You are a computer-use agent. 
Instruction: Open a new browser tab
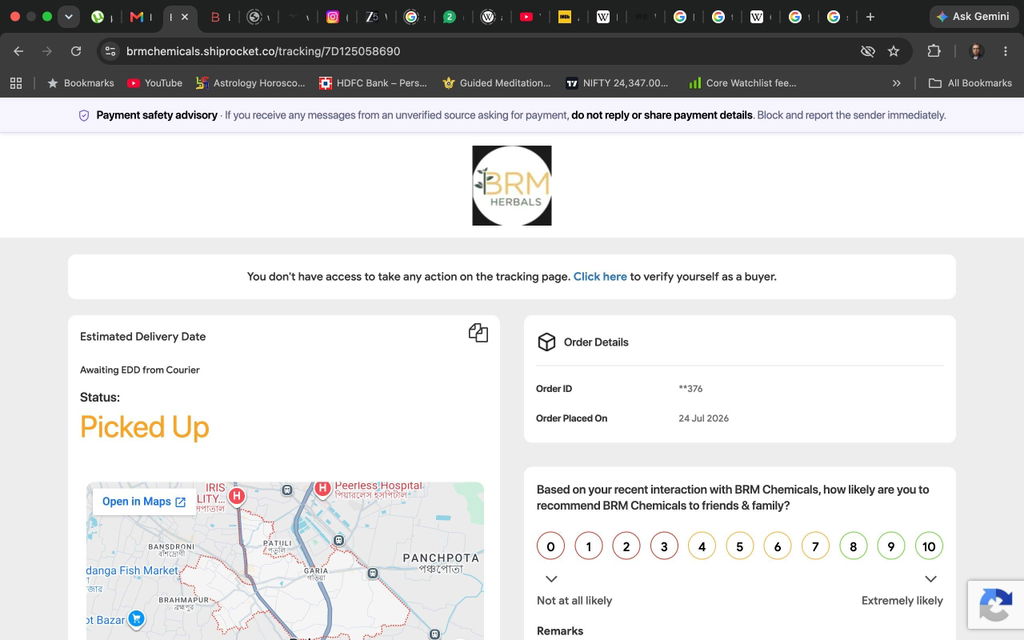pos(870,17)
